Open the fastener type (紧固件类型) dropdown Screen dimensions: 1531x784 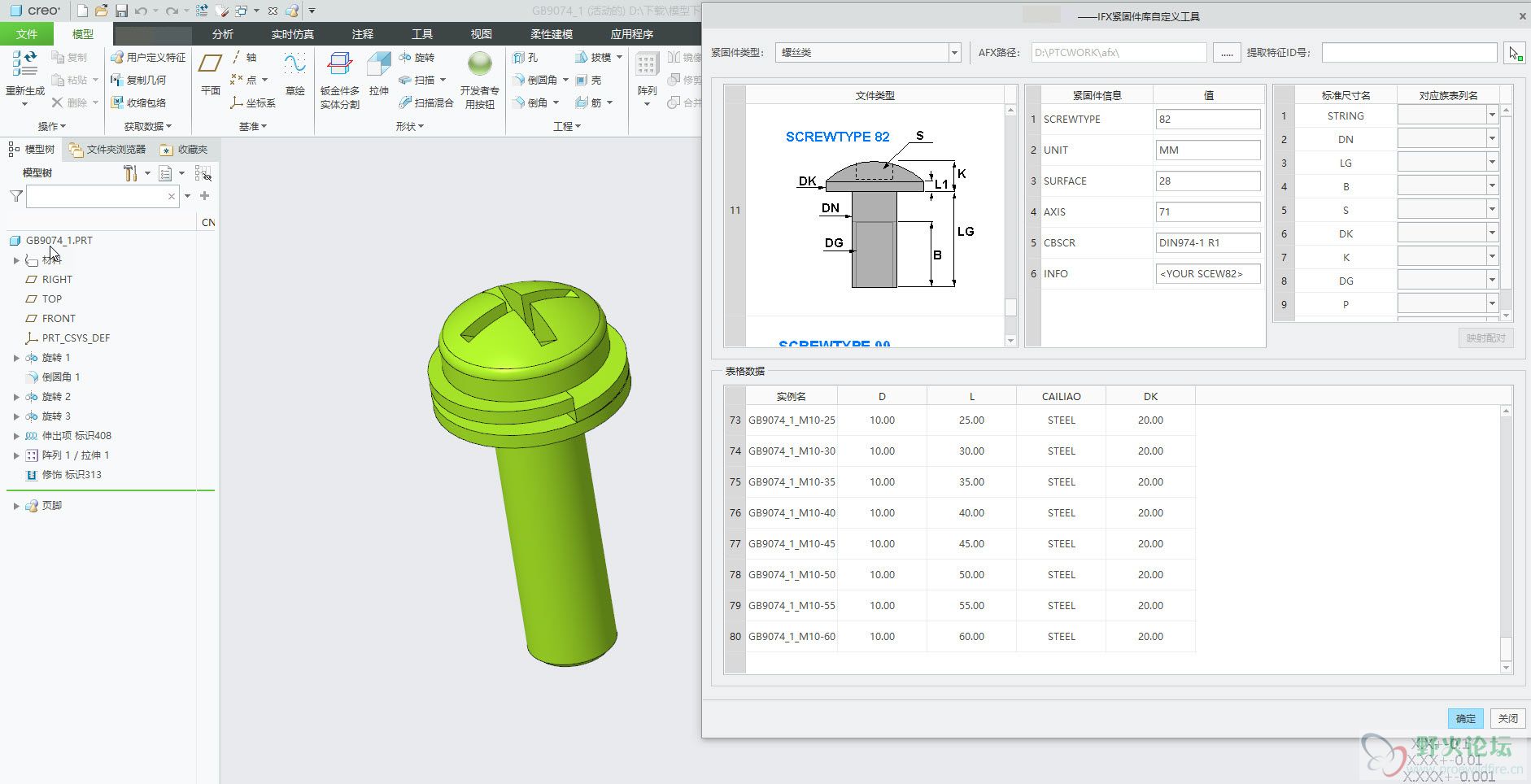[x=954, y=53]
